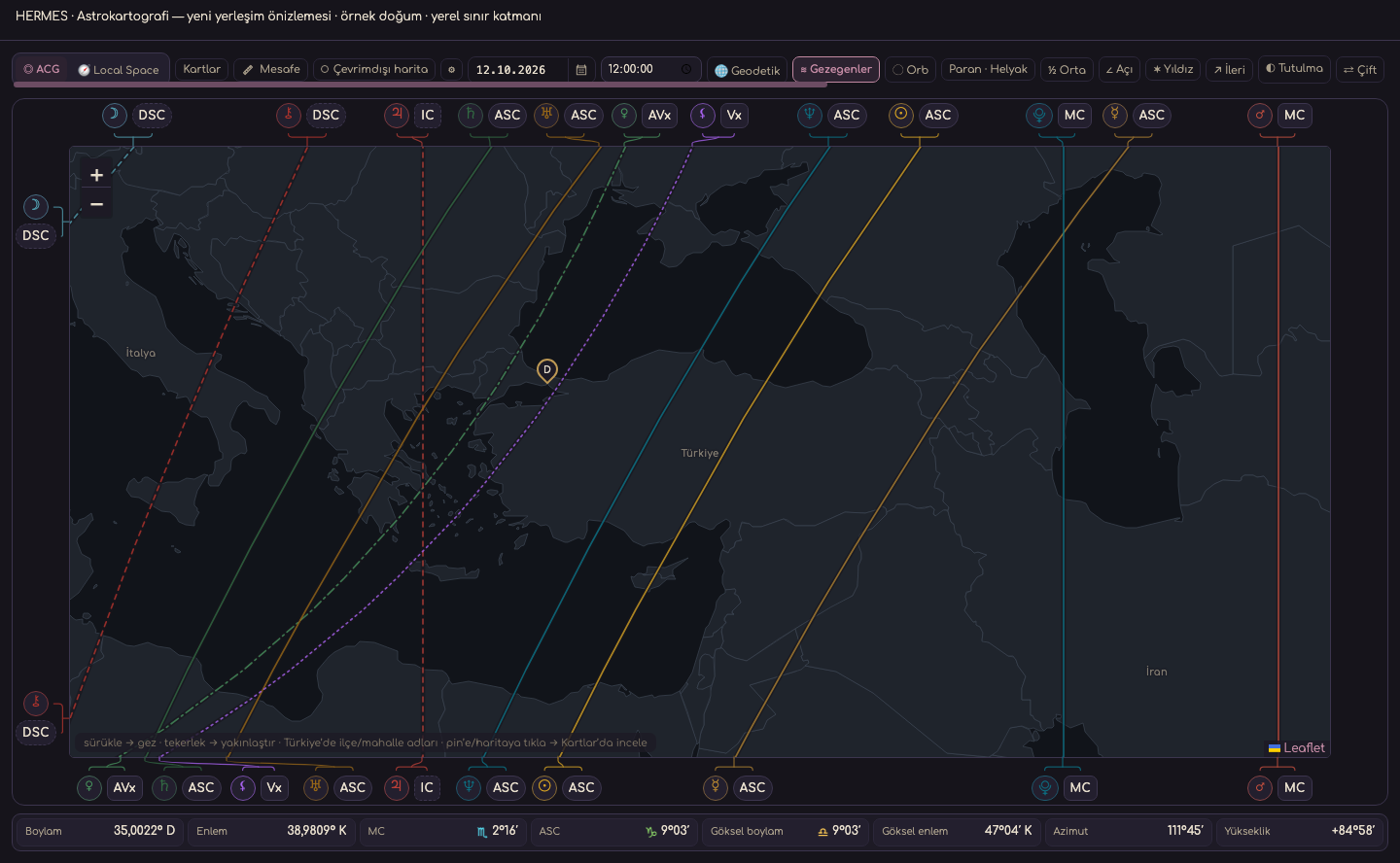Zoom out the map with minus button

tap(96, 204)
